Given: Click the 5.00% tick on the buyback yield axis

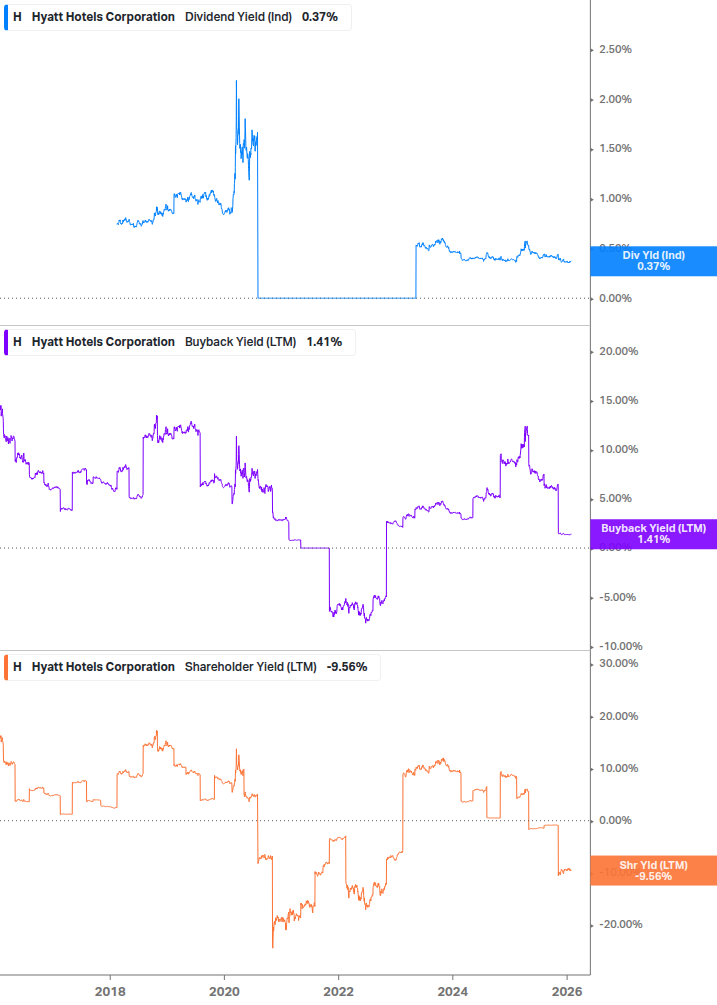Looking at the screenshot, I should [615, 499].
